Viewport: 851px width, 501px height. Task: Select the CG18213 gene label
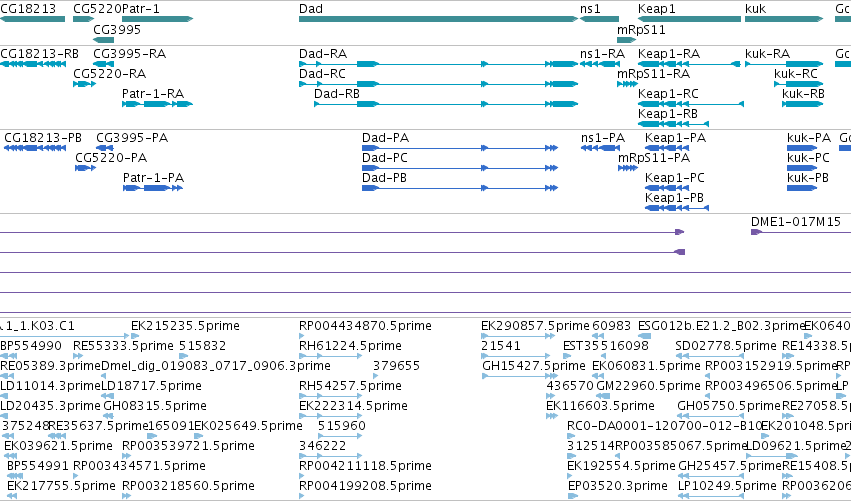coord(28,9)
